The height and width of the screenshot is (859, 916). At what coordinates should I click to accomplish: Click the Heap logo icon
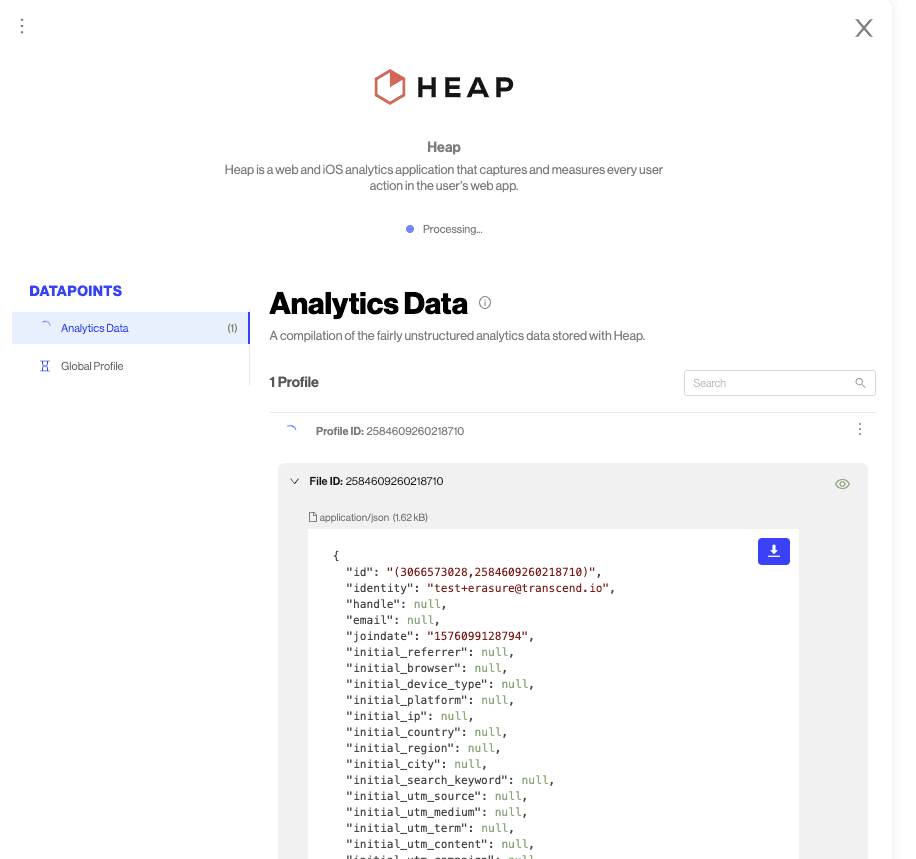pos(389,87)
